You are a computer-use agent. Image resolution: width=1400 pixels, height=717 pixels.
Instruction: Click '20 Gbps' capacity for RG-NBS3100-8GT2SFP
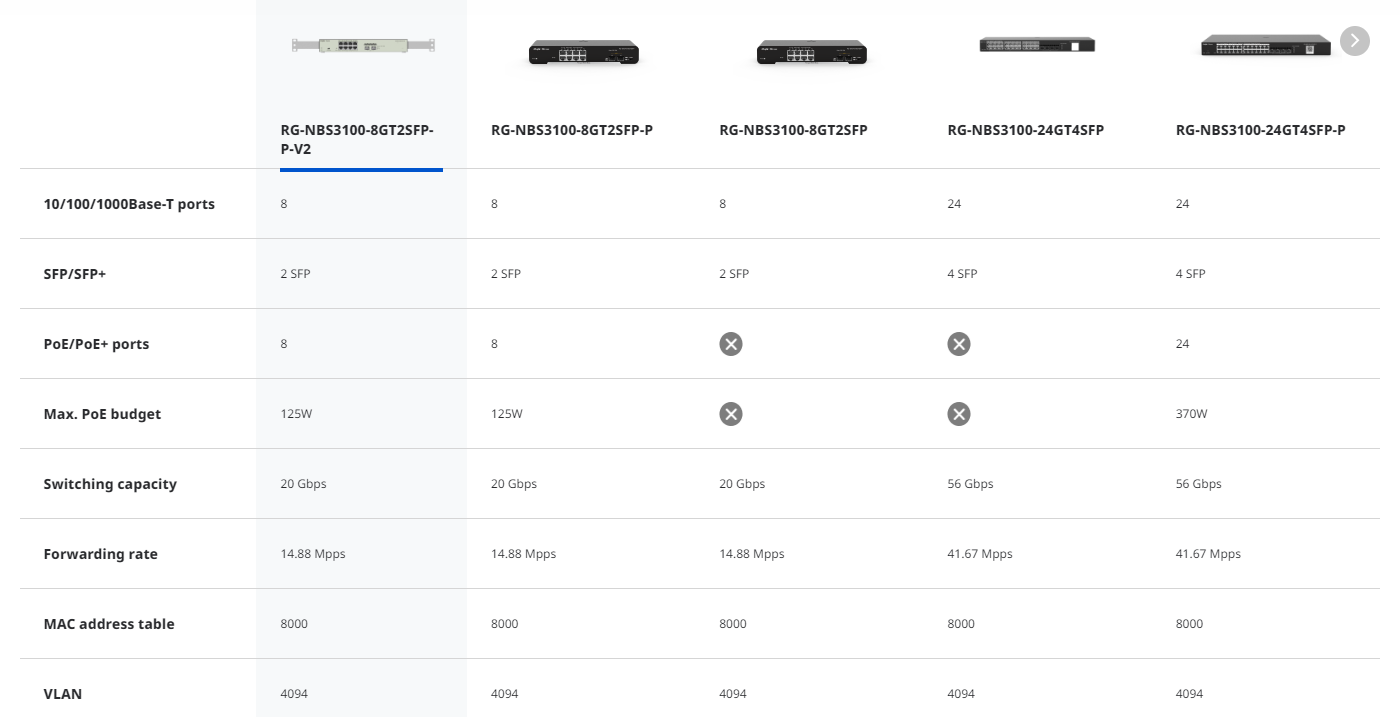tap(742, 484)
